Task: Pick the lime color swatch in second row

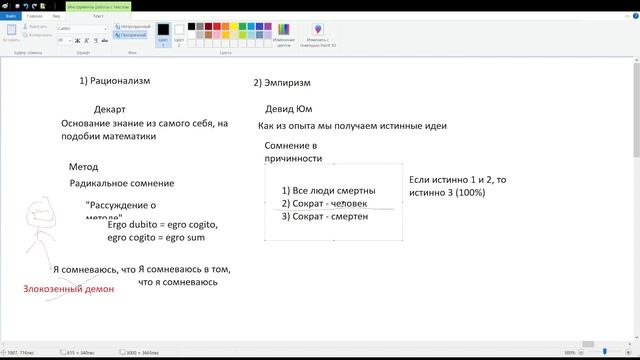Action: pos(242,35)
